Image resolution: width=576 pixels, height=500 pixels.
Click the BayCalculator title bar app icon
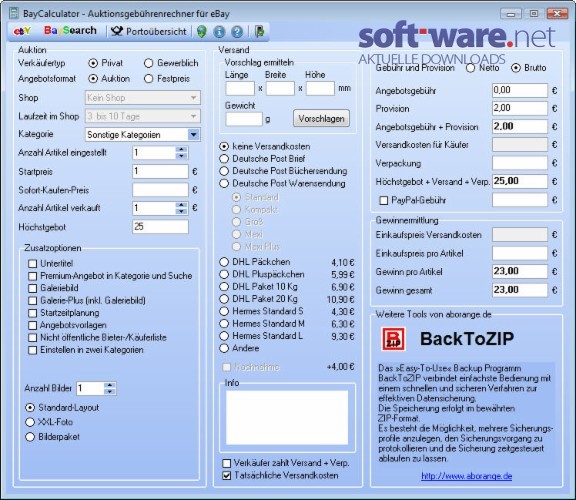pyautogui.click(x=14, y=13)
